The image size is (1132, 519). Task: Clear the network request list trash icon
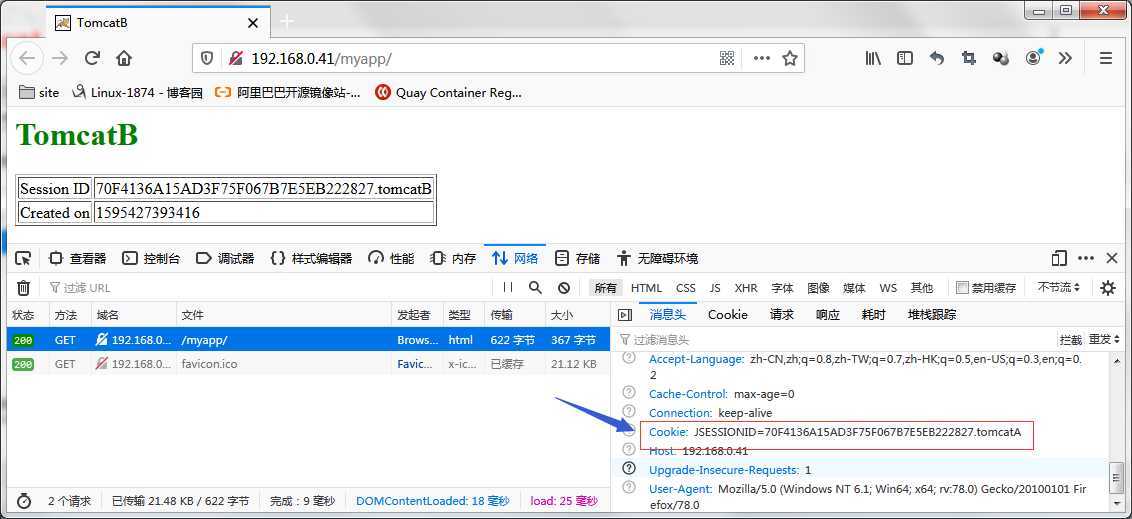tap(24, 288)
